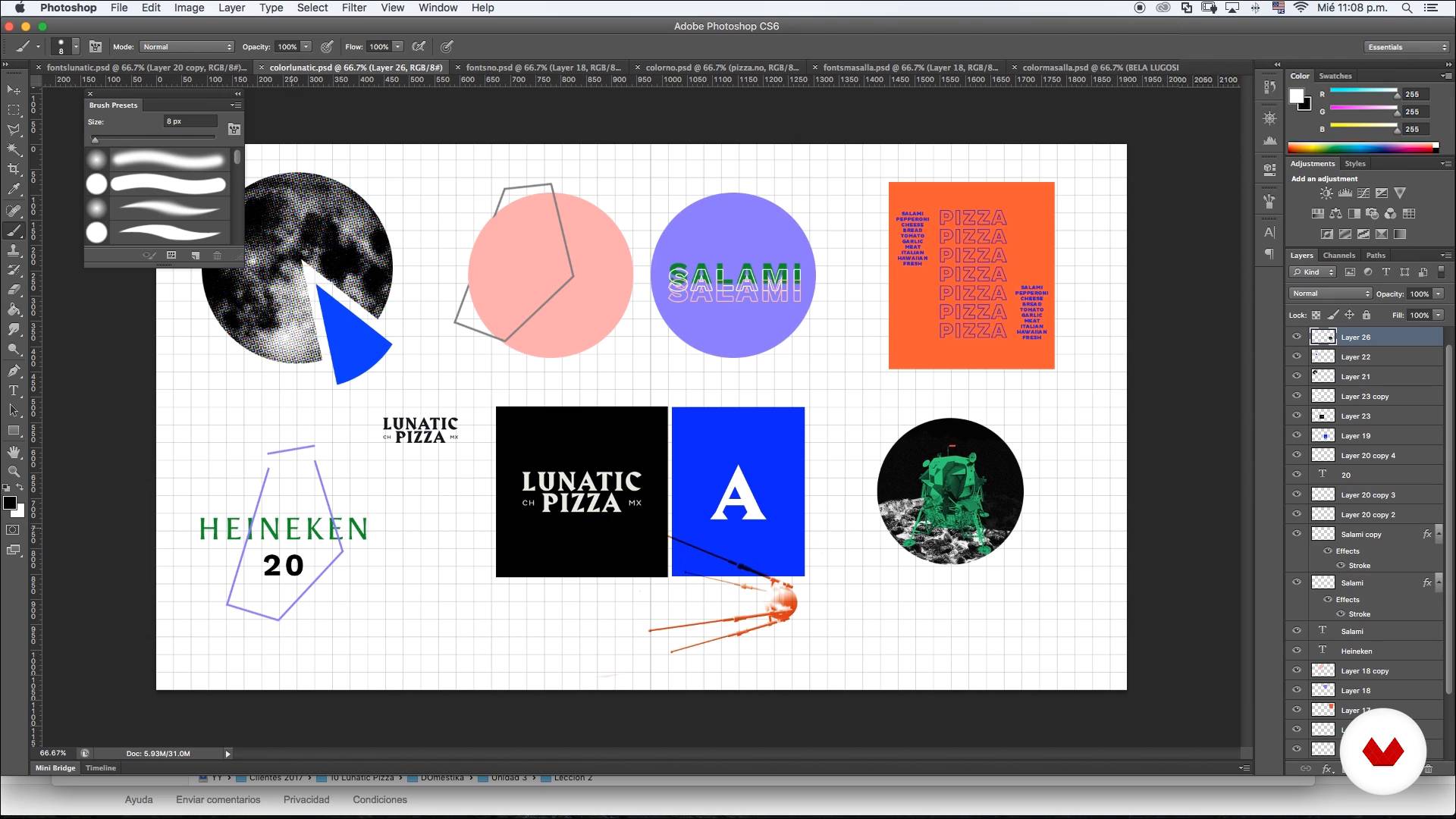Click the Brightness/Contrast adjustment icon
Image resolution: width=1456 pixels, height=819 pixels.
coord(1326,193)
